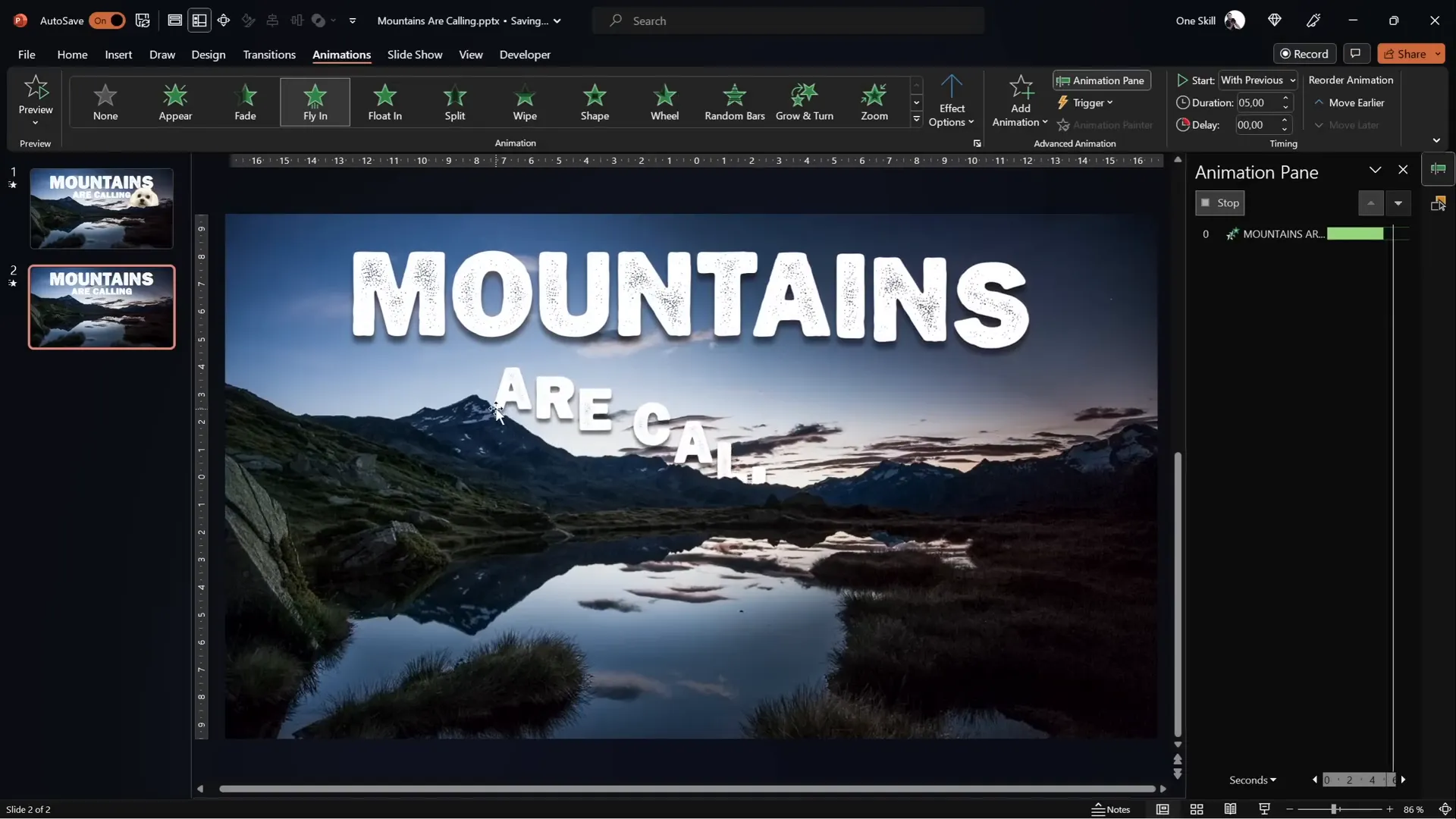Image resolution: width=1456 pixels, height=819 pixels.
Task: Start a recording with the Record button
Action: click(x=1305, y=54)
